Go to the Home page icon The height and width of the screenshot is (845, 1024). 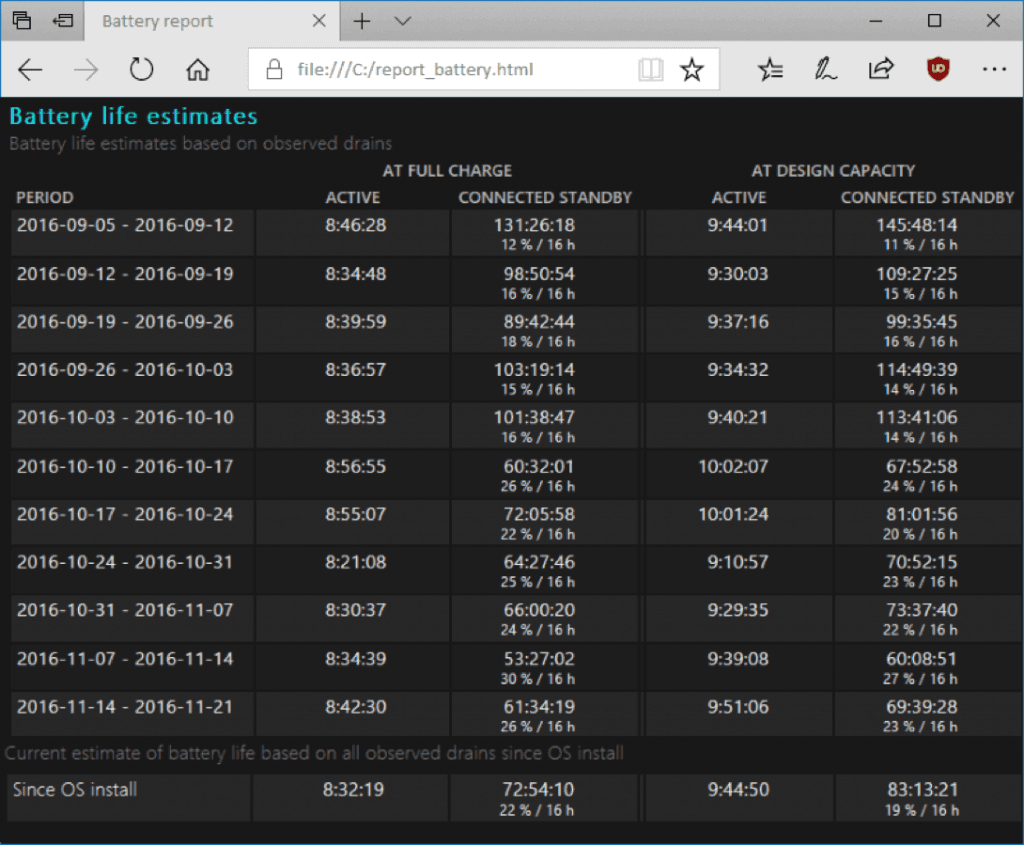tap(198, 70)
